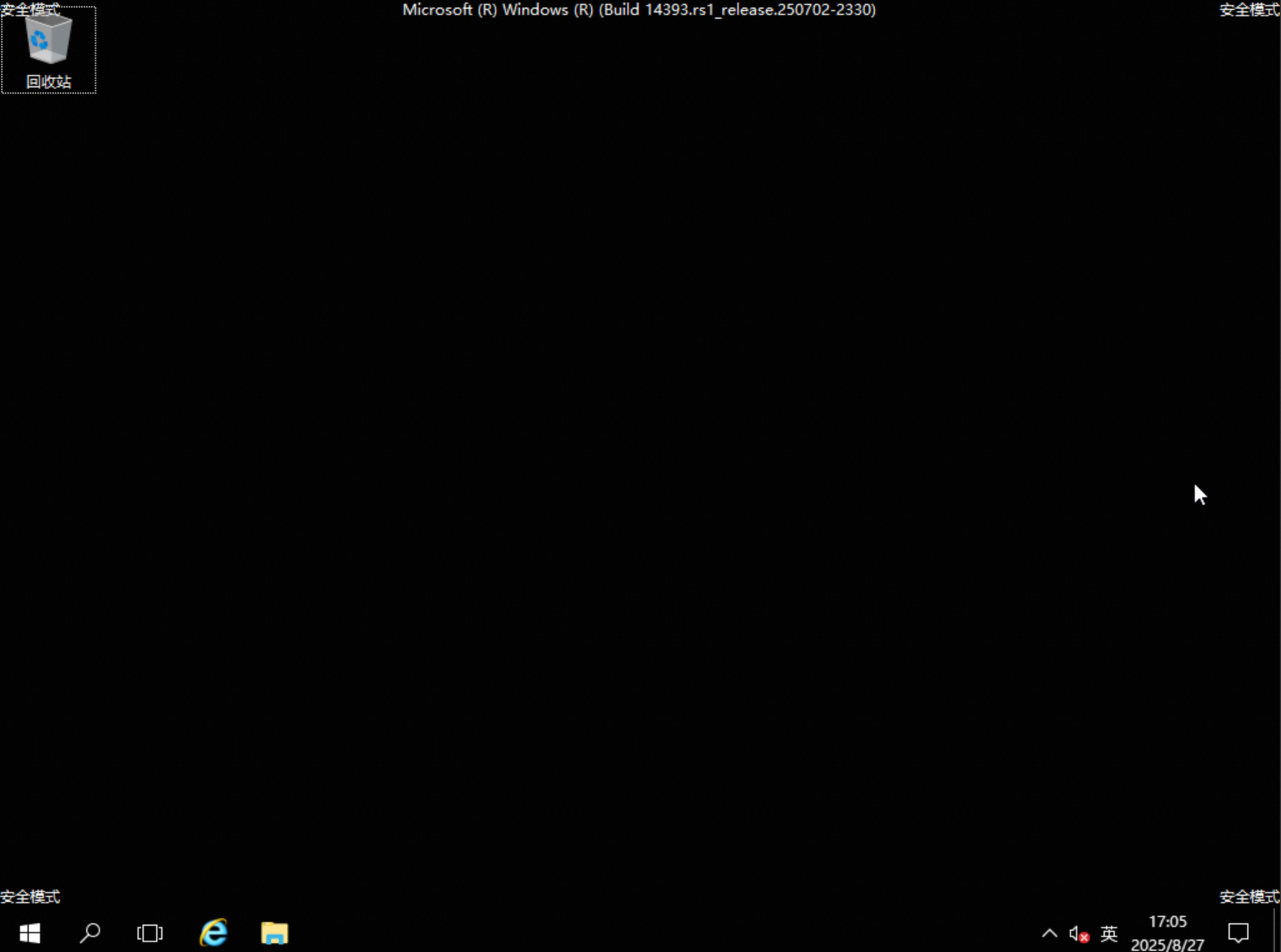The width and height of the screenshot is (1281, 952).
Task: Click an empty area of the taskbar
Action: point(625,933)
